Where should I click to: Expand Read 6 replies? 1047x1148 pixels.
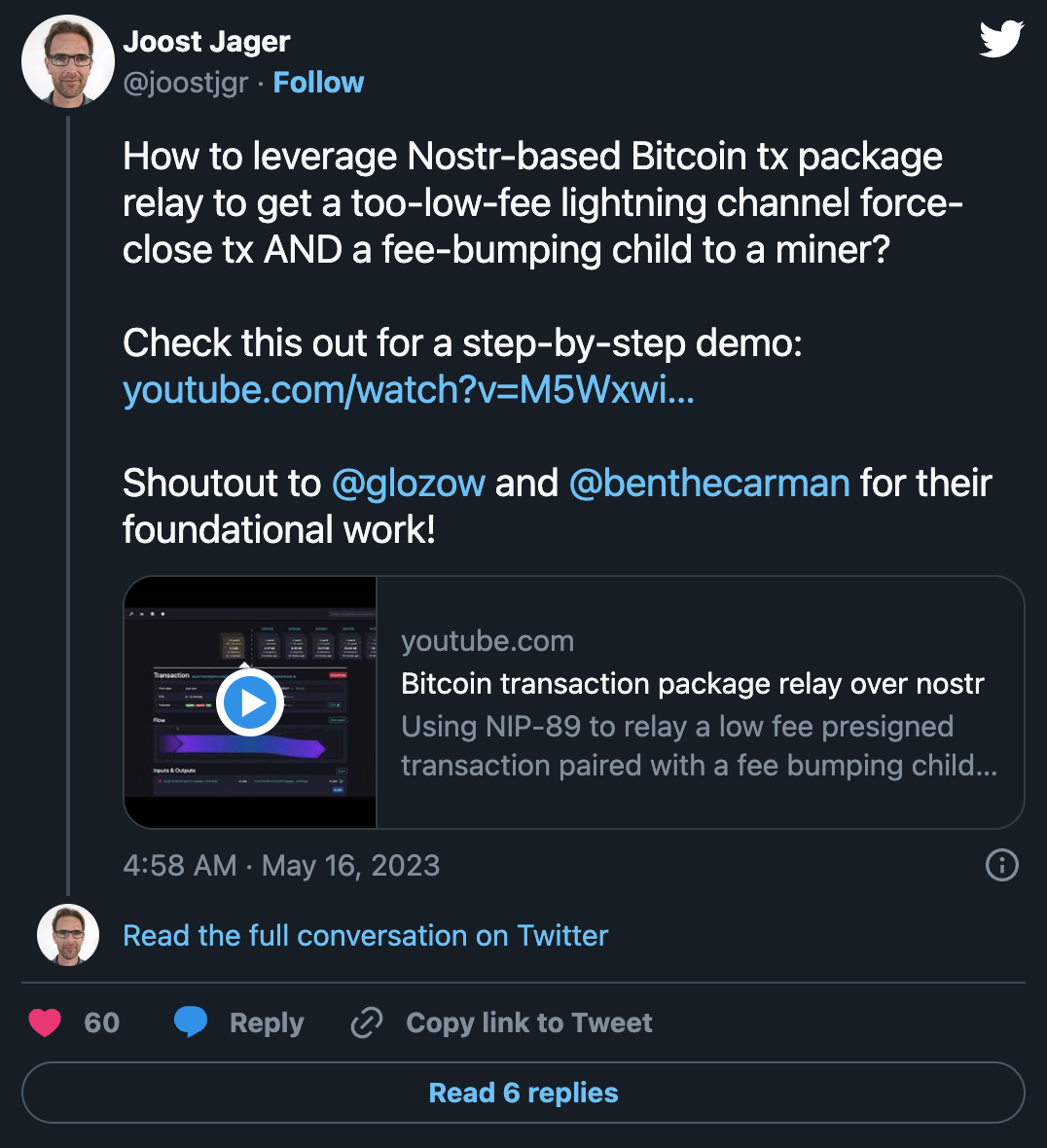click(523, 1093)
